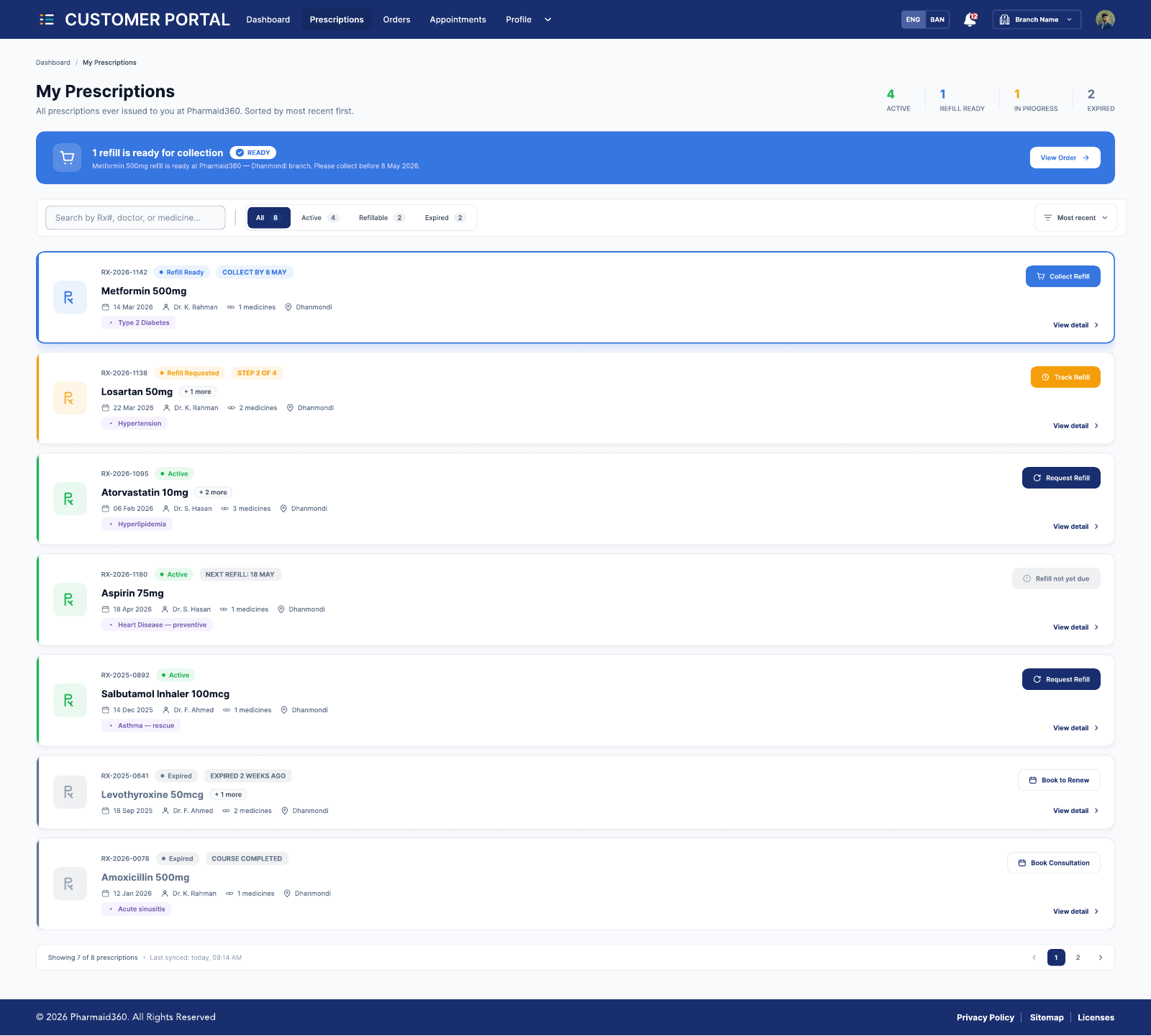Click the doctor icon beside Dr. S. Hasan on Aspirin

[x=165, y=609]
